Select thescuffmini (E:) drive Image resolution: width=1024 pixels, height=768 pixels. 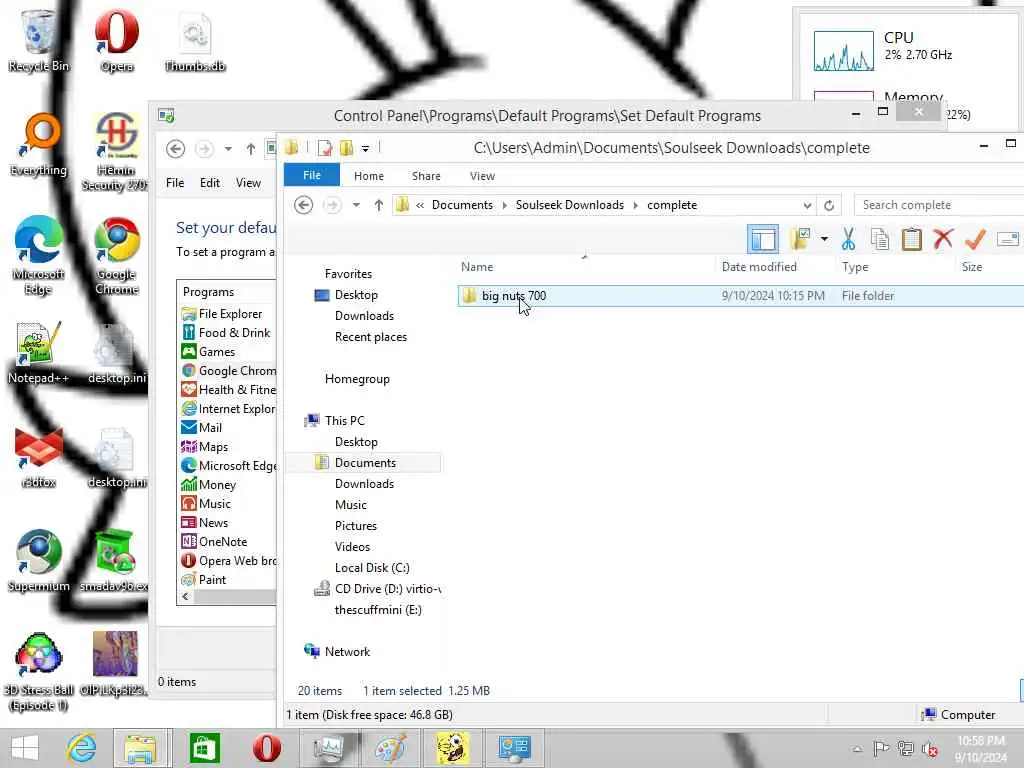click(x=378, y=609)
